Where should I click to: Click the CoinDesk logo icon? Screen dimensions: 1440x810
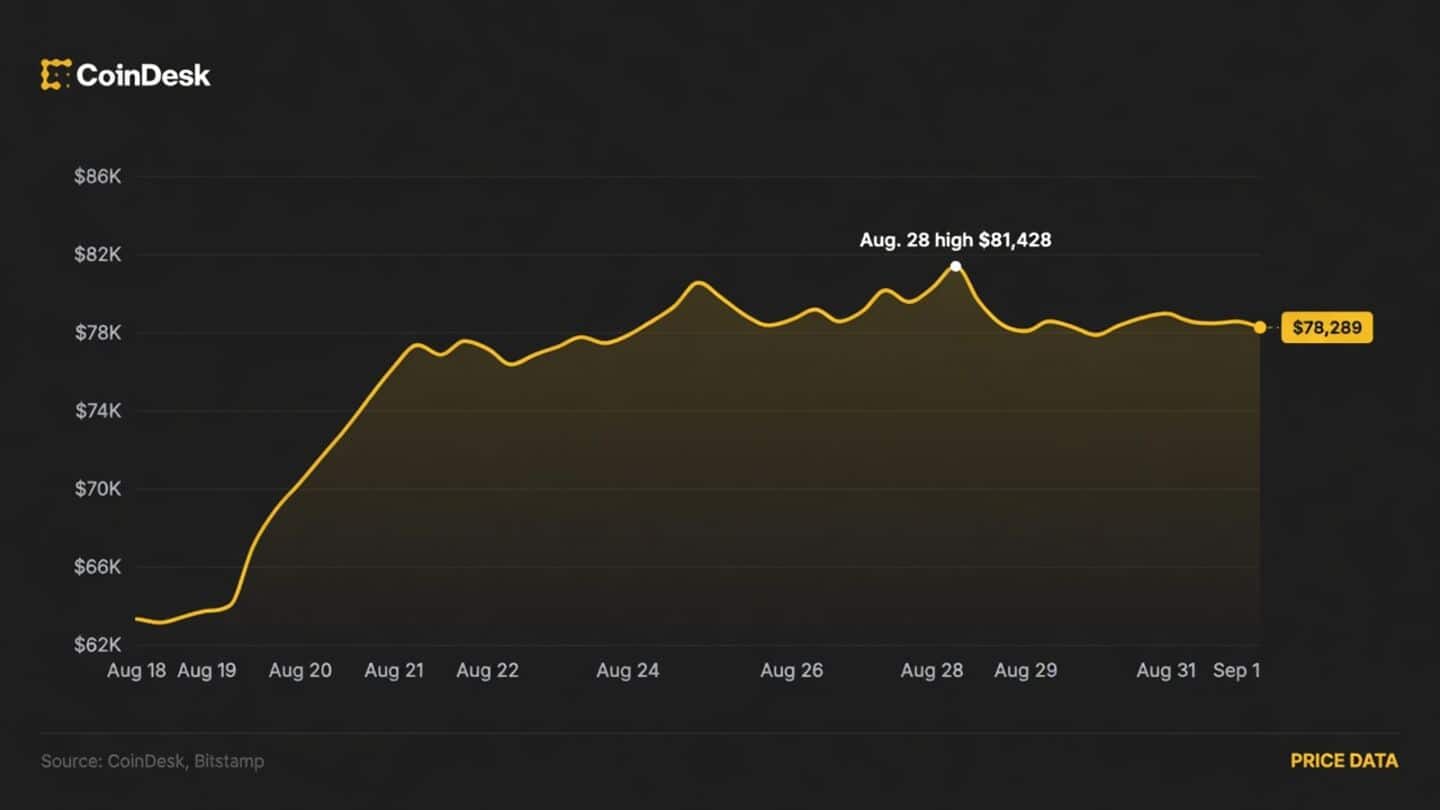(x=55, y=75)
